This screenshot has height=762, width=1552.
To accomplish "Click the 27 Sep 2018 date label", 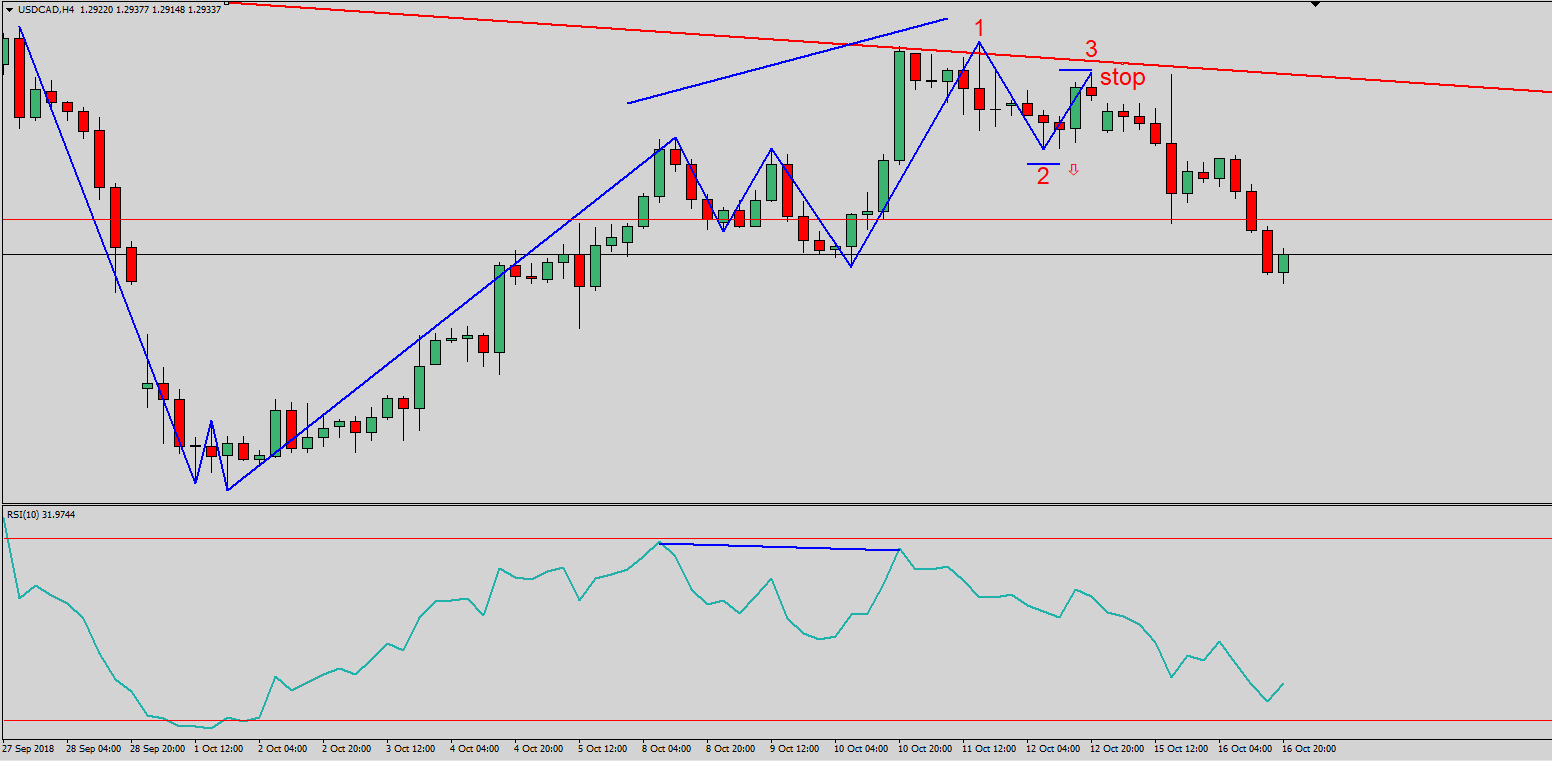I will (x=29, y=748).
